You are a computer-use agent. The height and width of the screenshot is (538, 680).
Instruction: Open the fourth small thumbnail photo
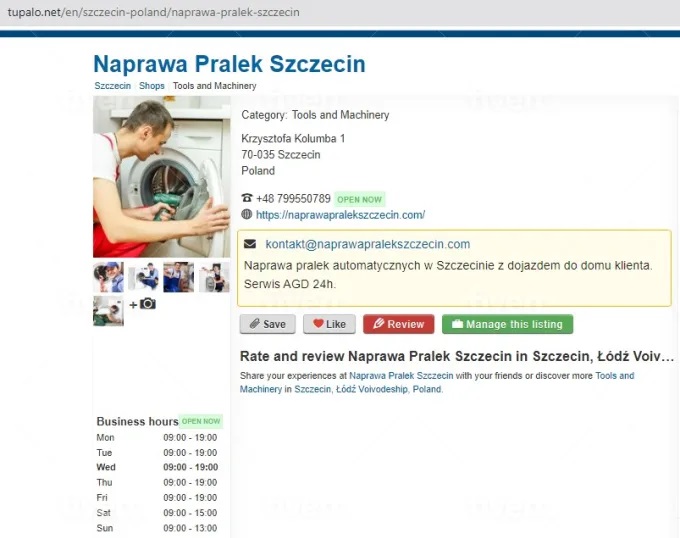click(x=214, y=277)
